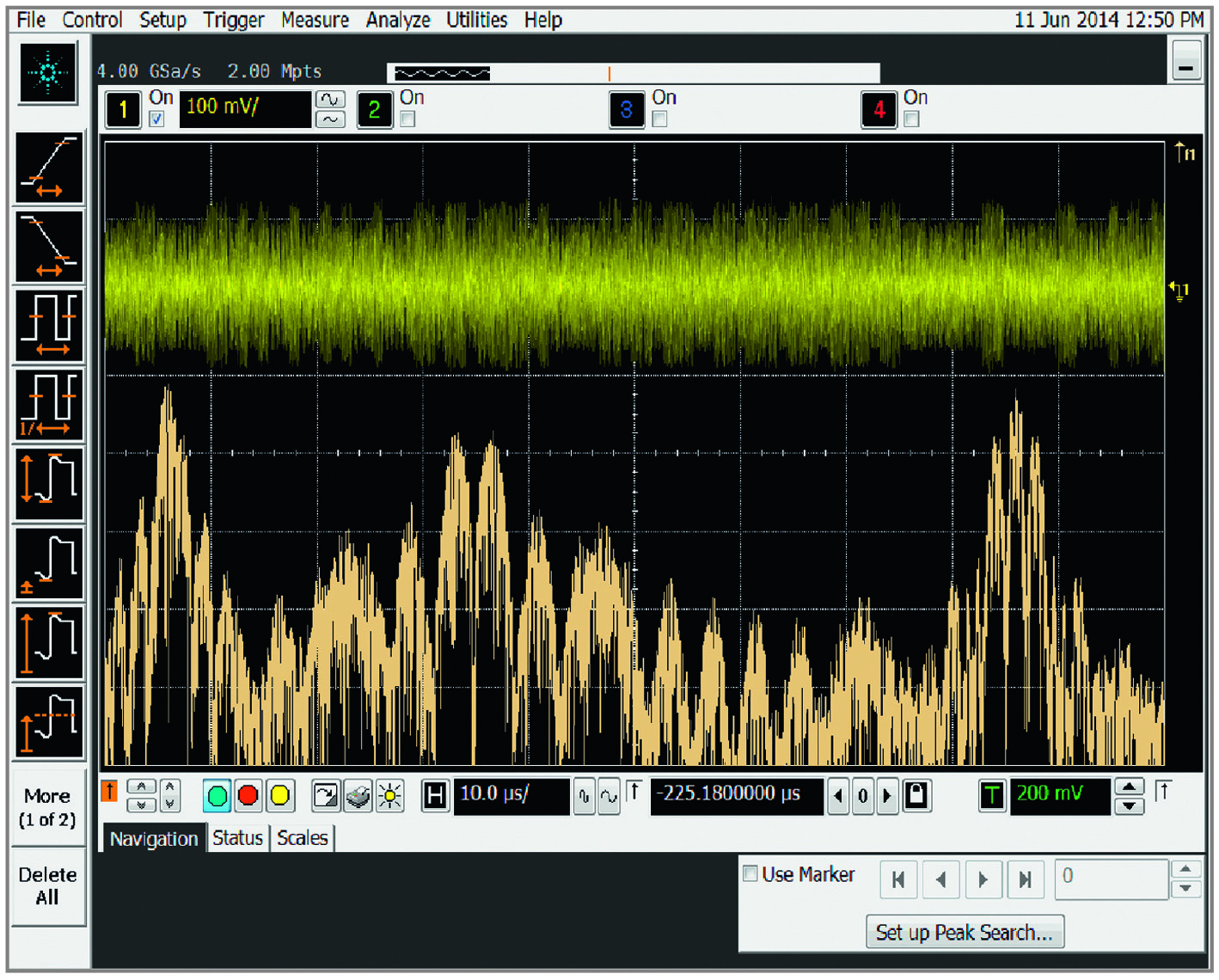This screenshot has width=1219, height=980.
Task: Switch to the Scales tab
Action: (x=303, y=838)
